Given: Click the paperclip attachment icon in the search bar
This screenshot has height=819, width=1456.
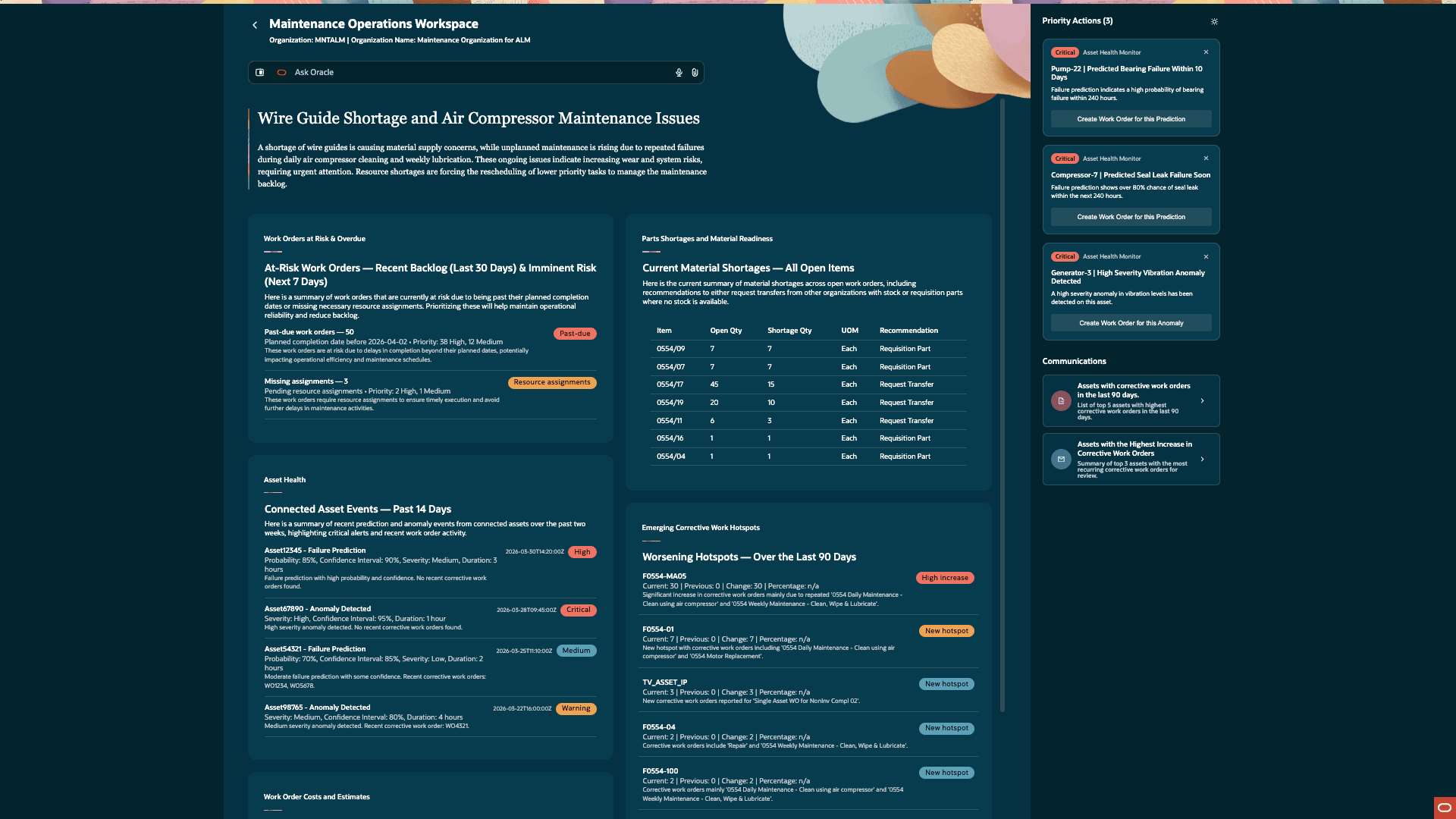Looking at the screenshot, I should (695, 72).
